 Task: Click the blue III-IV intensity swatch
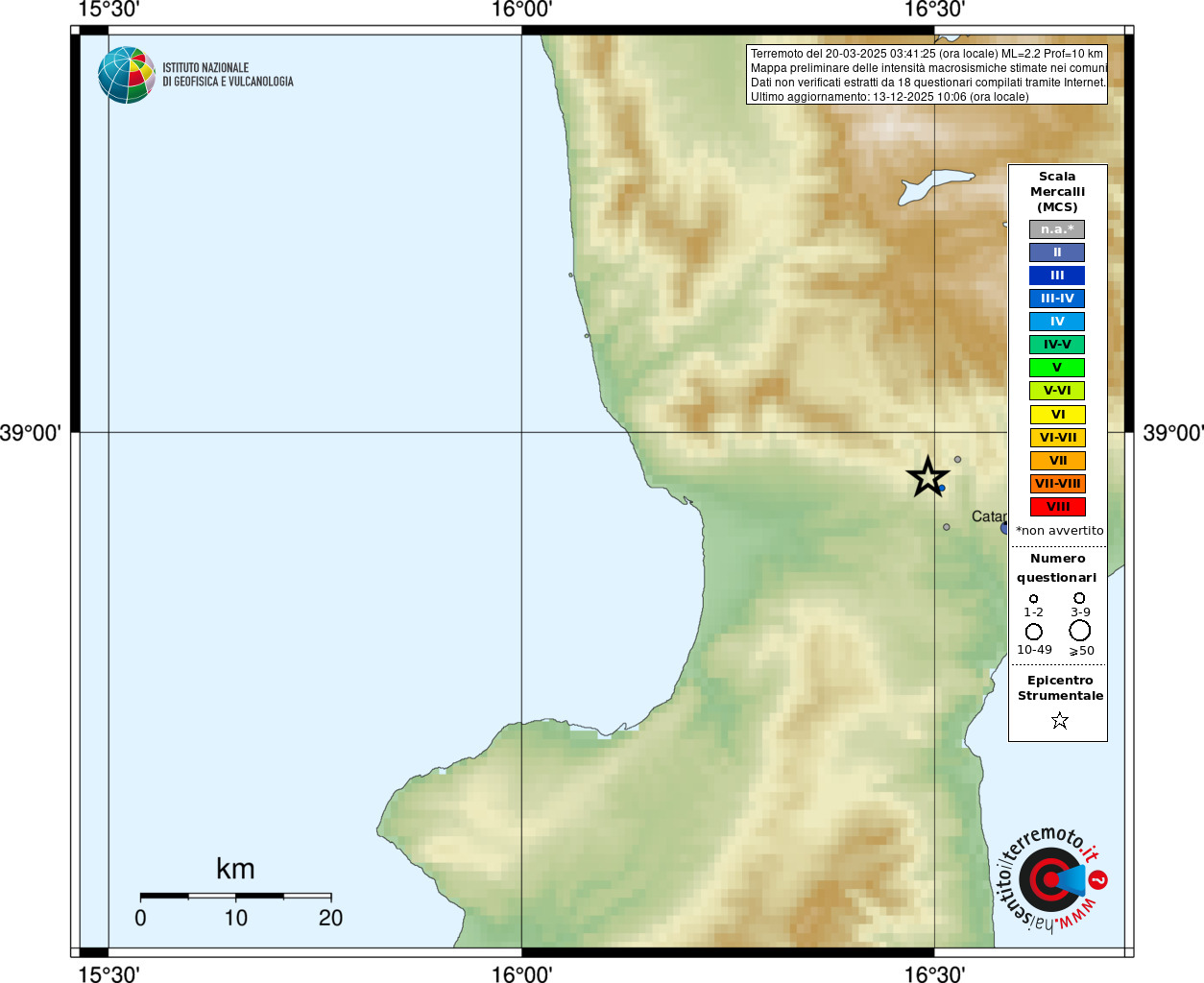(x=1057, y=299)
